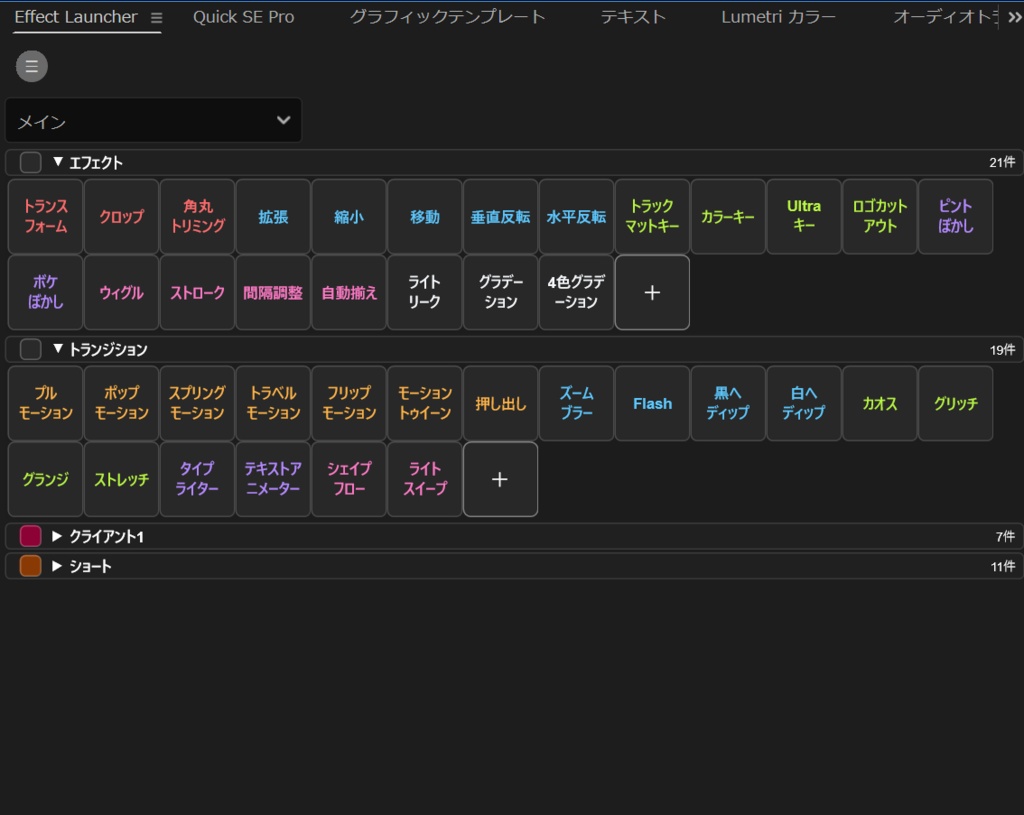Select the Effect Launcher tab

pyautogui.click(x=76, y=17)
